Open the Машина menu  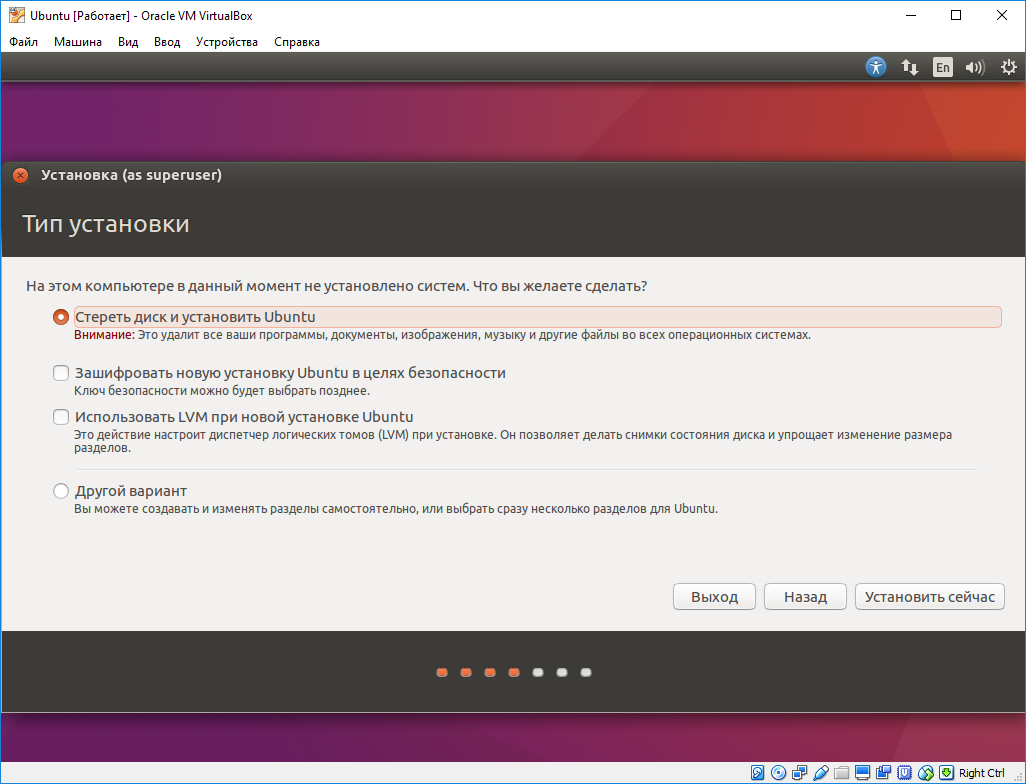click(78, 42)
